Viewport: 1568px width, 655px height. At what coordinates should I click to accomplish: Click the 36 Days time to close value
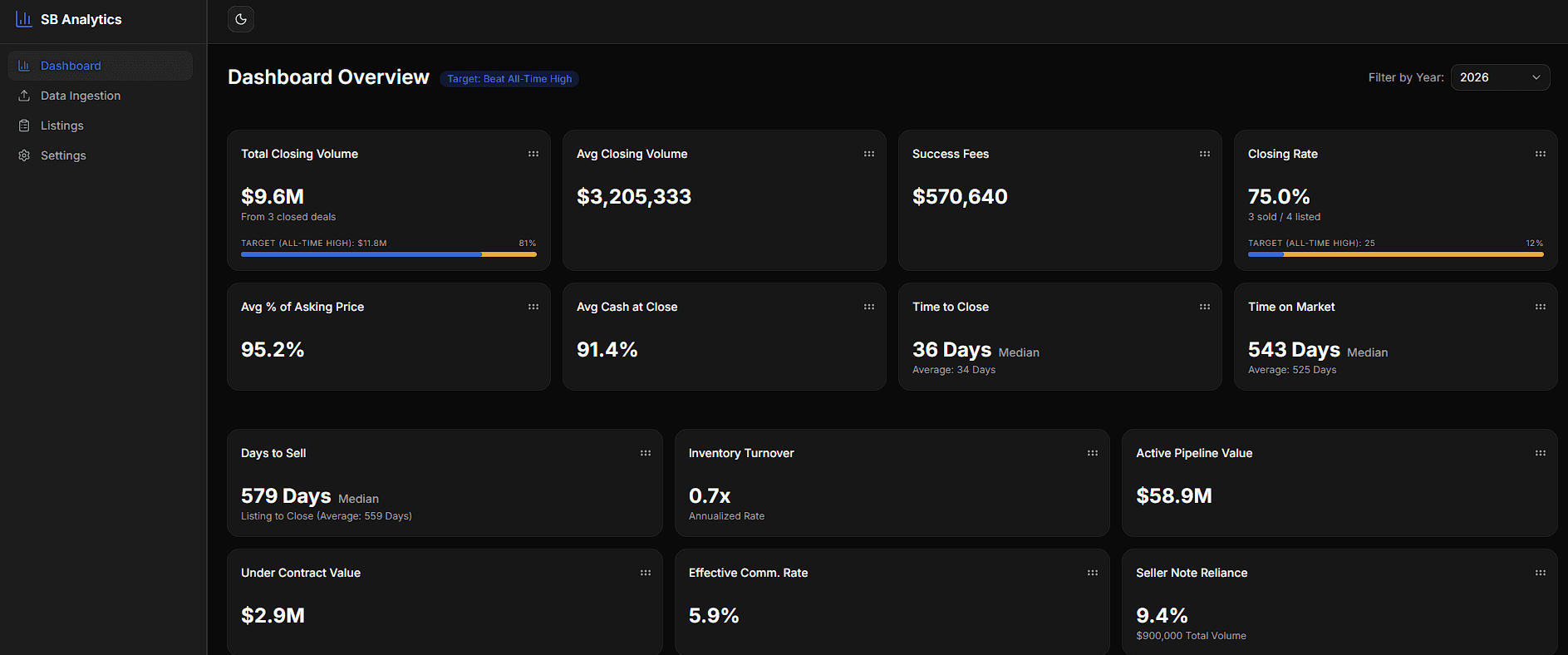pyautogui.click(x=952, y=350)
